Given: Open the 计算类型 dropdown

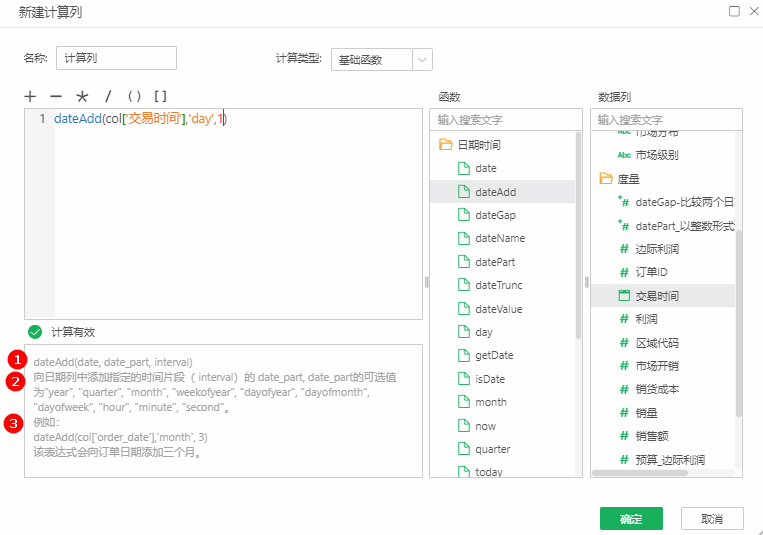Looking at the screenshot, I should tap(423, 59).
